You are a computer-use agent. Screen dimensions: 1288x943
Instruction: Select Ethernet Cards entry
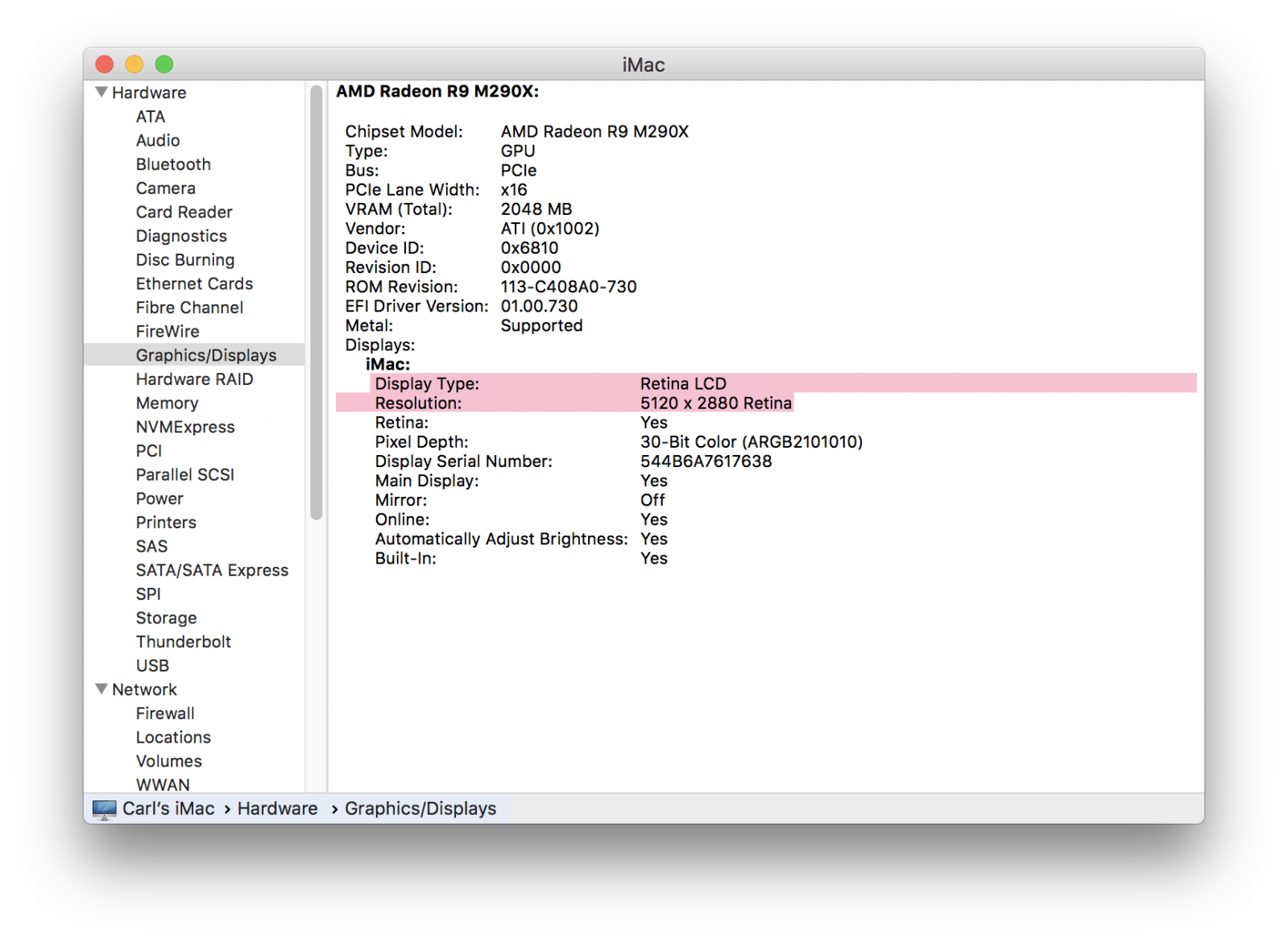(194, 284)
